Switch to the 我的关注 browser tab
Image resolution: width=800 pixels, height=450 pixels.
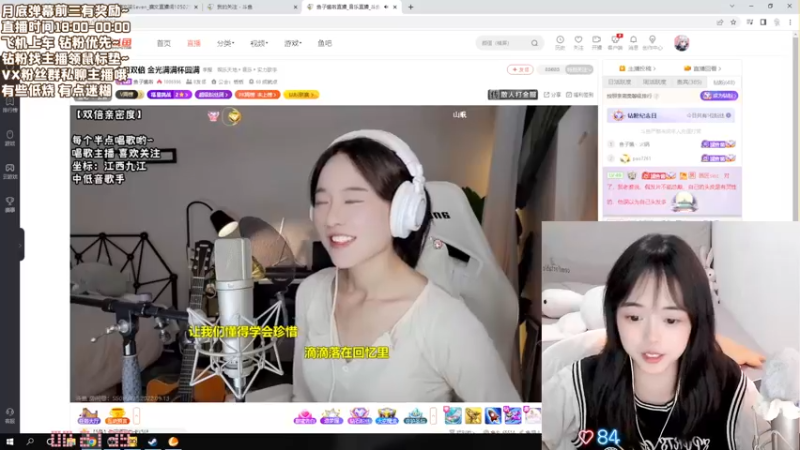pyautogui.click(x=251, y=7)
